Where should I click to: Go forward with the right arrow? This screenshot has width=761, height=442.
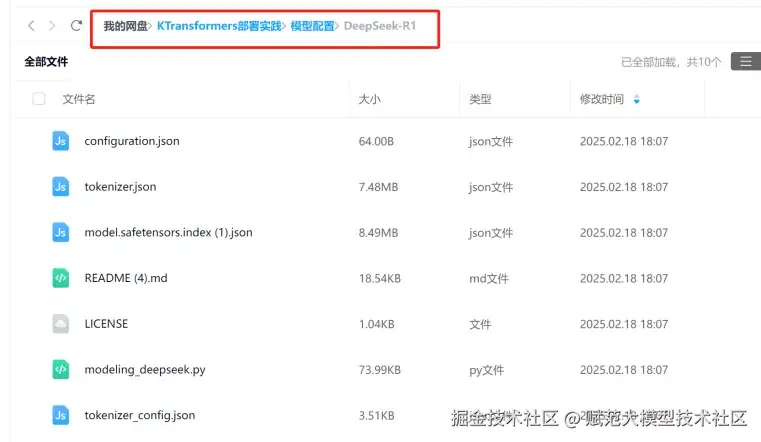click(52, 26)
